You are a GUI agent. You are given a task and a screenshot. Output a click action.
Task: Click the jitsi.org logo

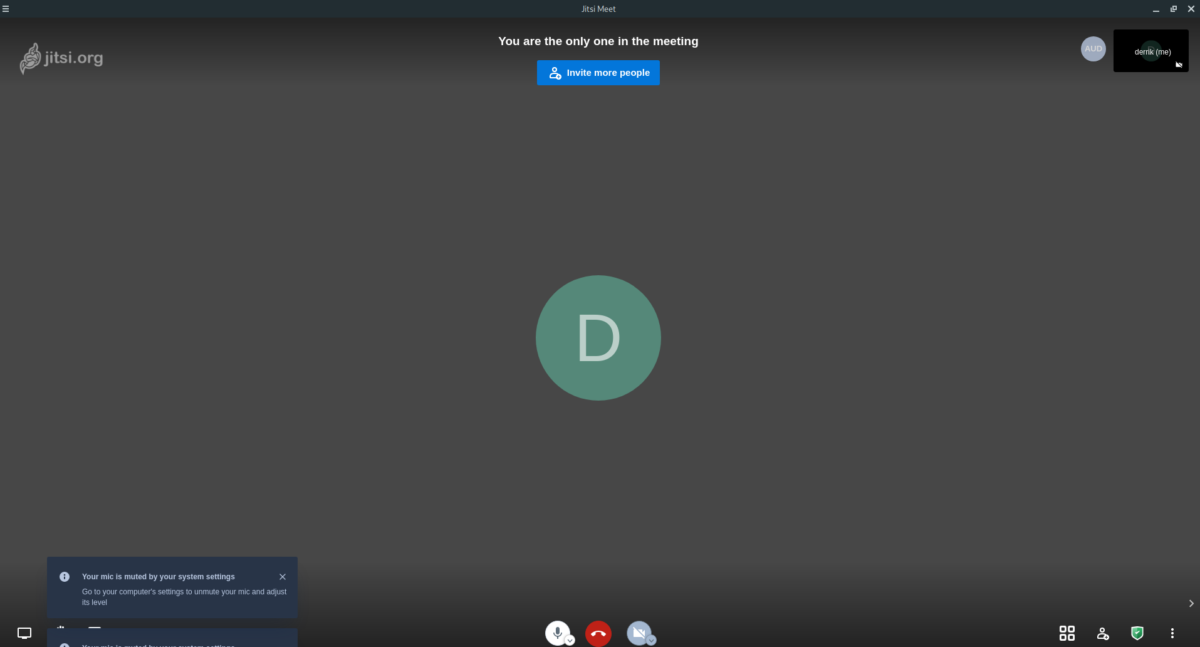pos(60,58)
